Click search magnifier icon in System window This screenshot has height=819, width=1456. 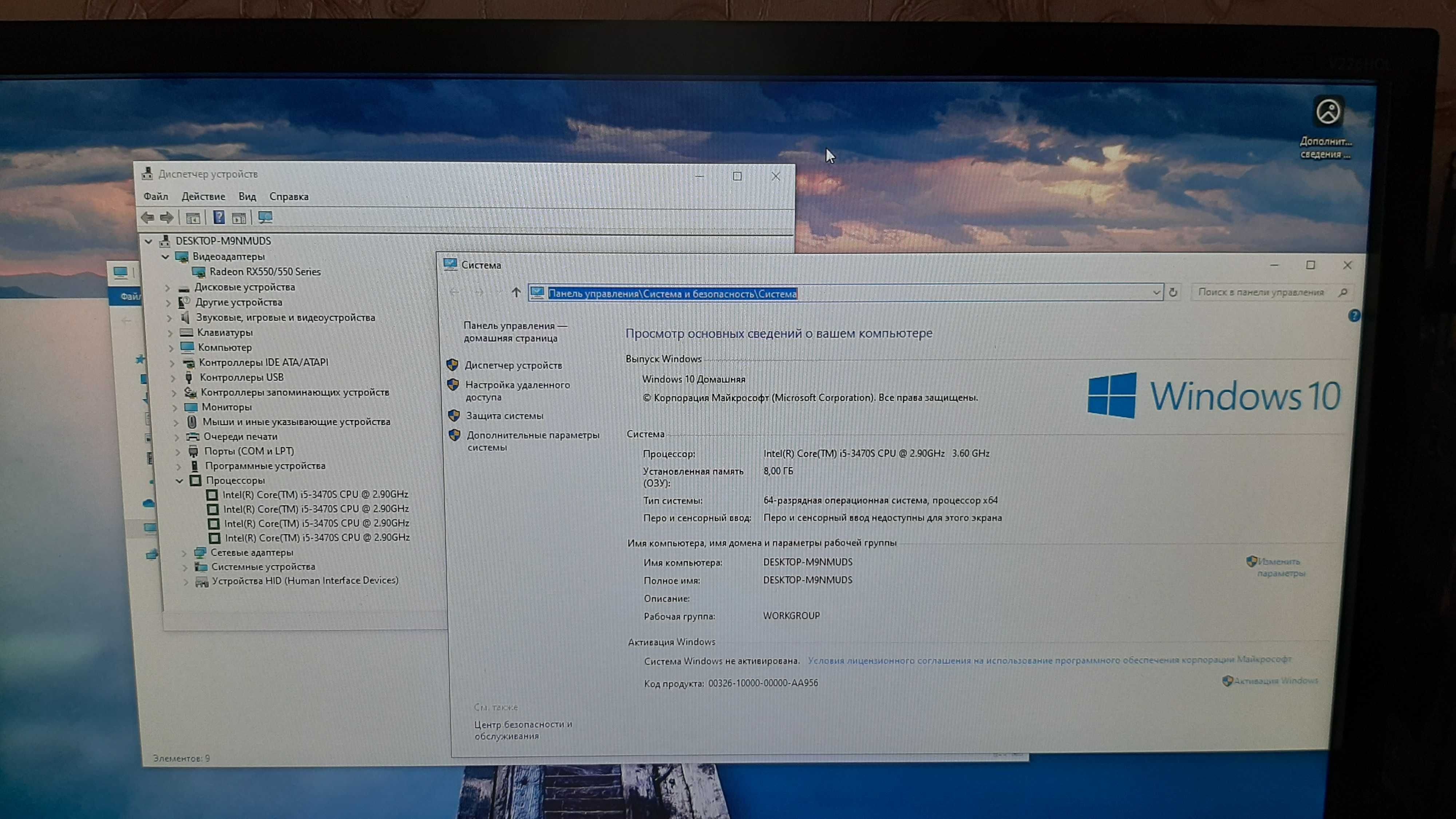(x=1344, y=292)
